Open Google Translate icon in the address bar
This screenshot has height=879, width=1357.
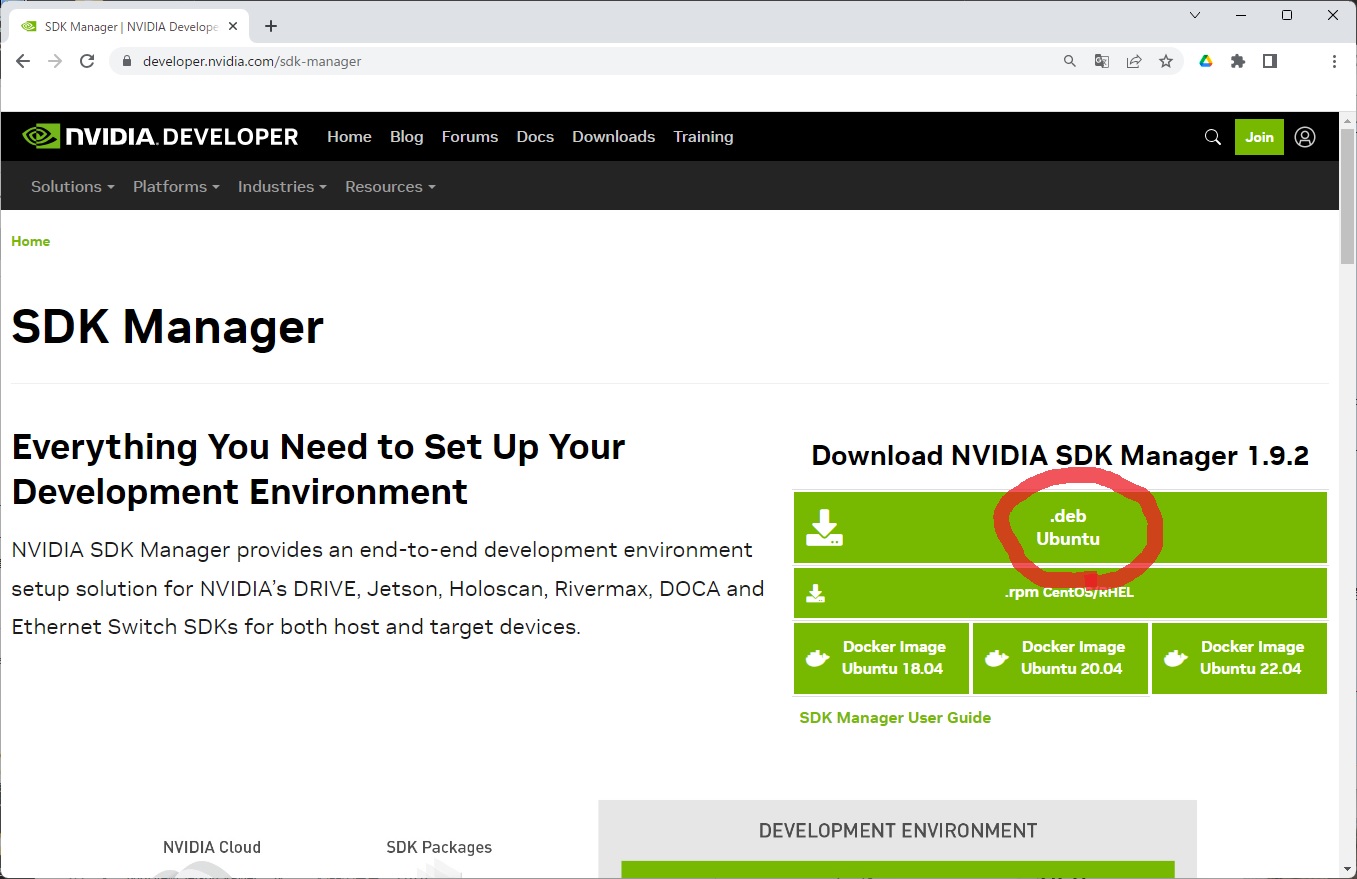click(1101, 61)
